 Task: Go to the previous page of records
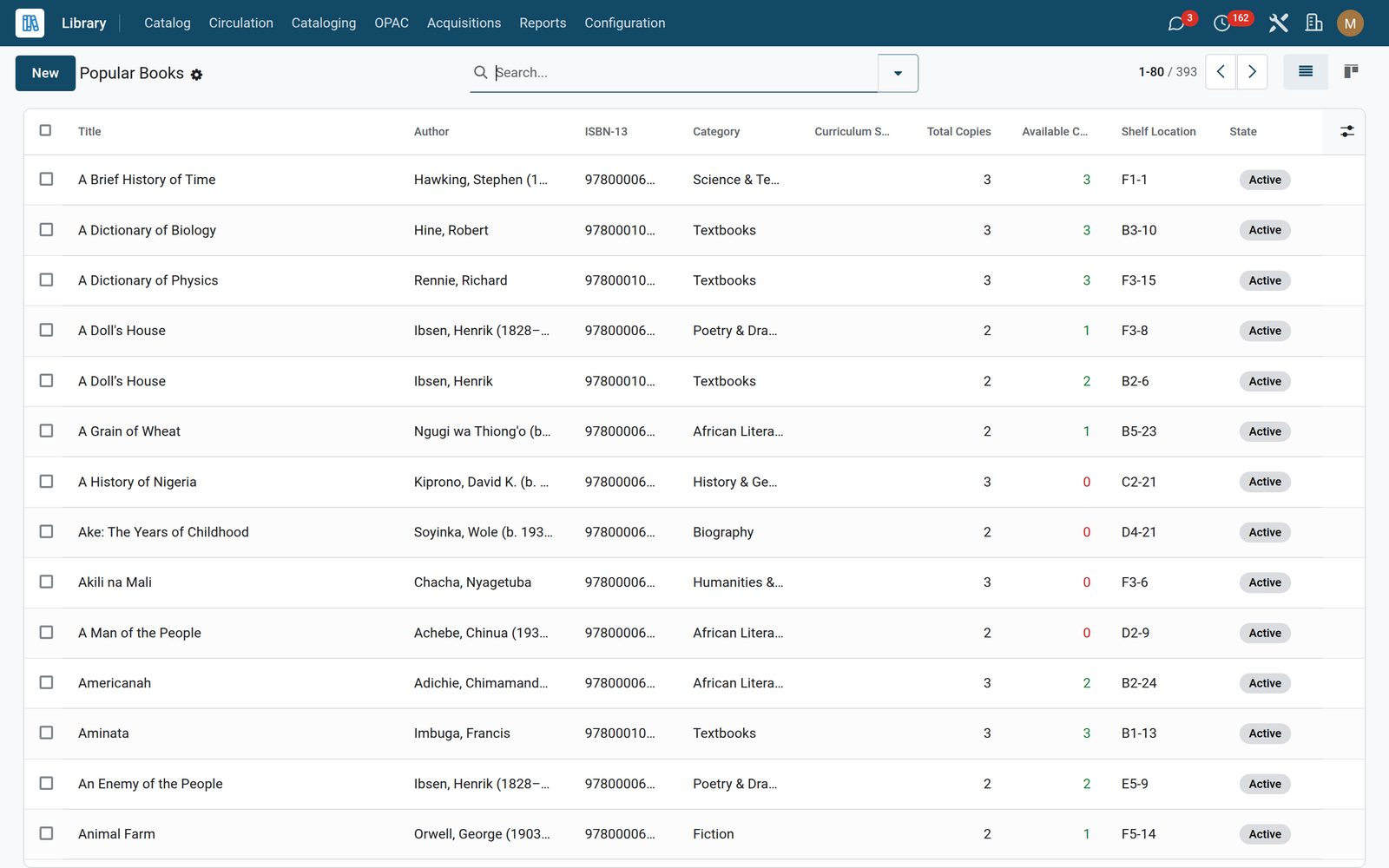click(1221, 72)
